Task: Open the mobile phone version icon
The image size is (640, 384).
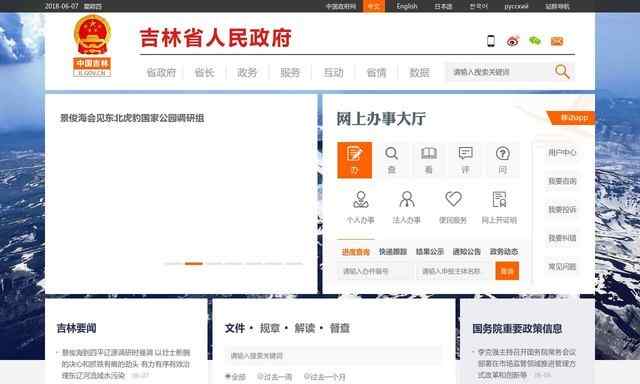Action: point(491,41)
